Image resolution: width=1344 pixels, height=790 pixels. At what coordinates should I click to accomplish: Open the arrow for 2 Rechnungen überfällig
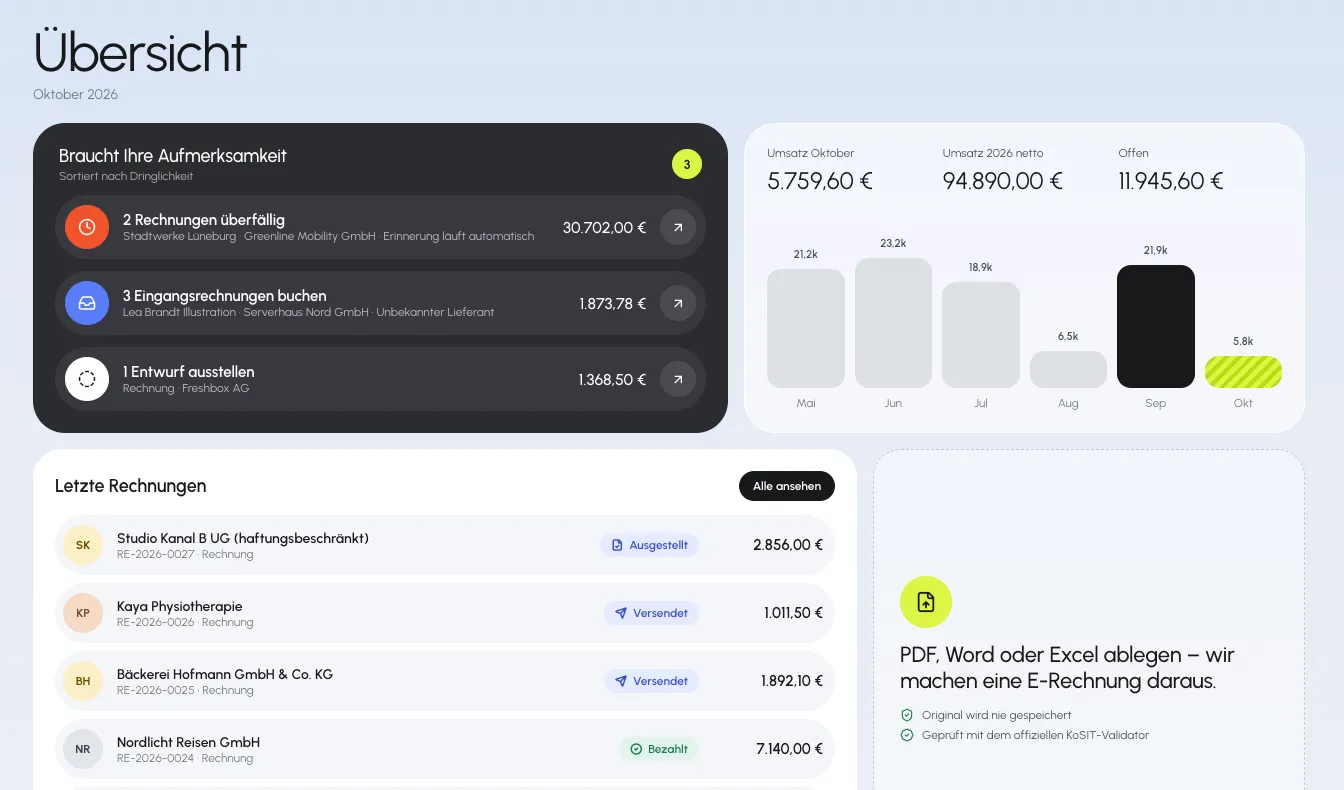[678, 227]
